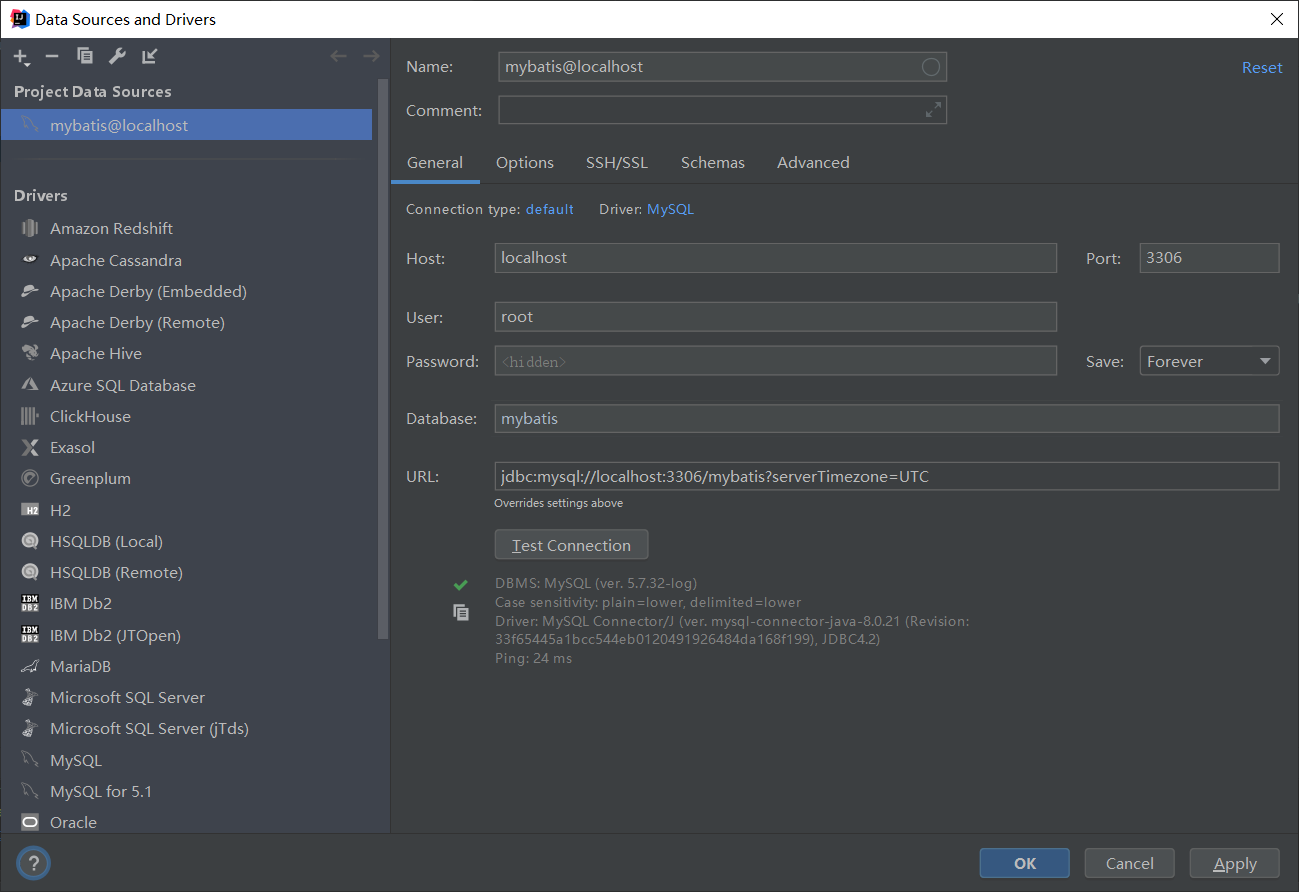
Task: Open help via the question mark icon
Action: click(33, 863)
